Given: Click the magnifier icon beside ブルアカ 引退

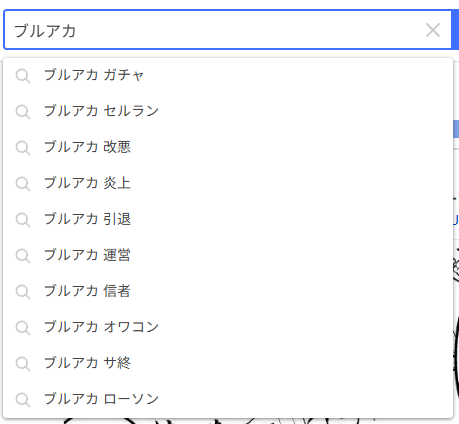Looking at the screenshot, I should tap(23, 220).
